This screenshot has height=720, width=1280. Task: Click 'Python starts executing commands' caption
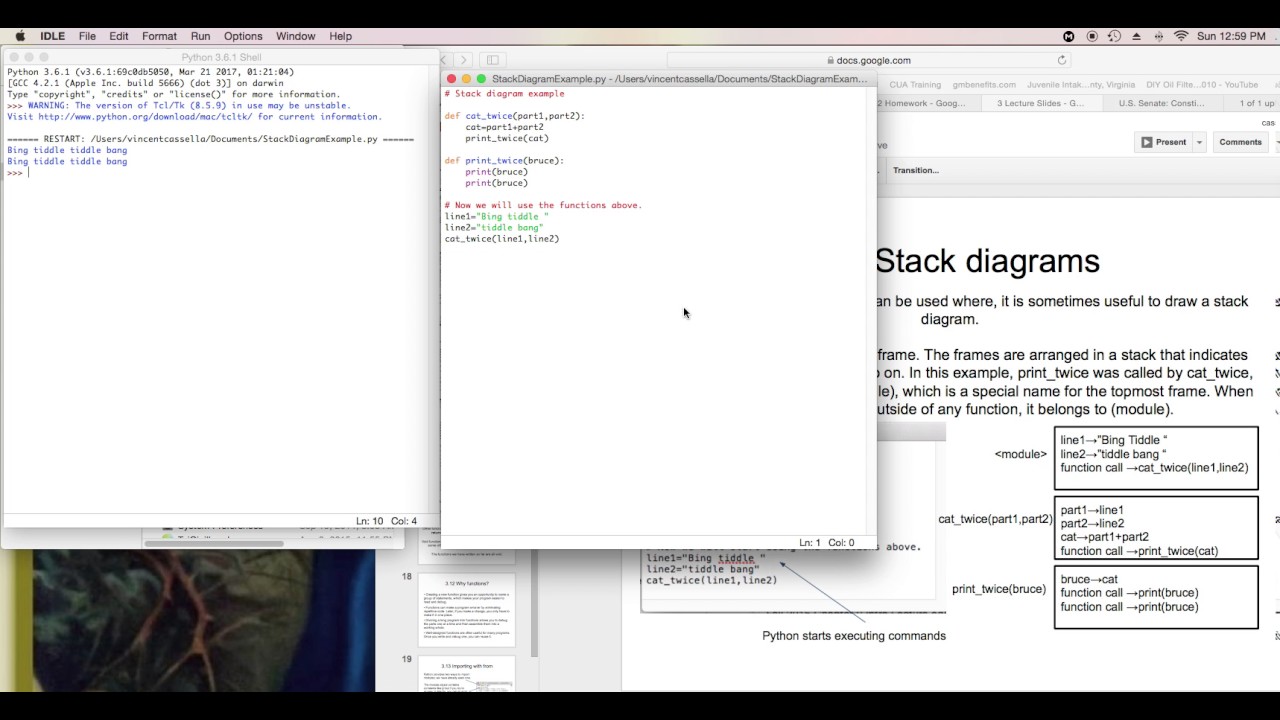click(854, 636)
